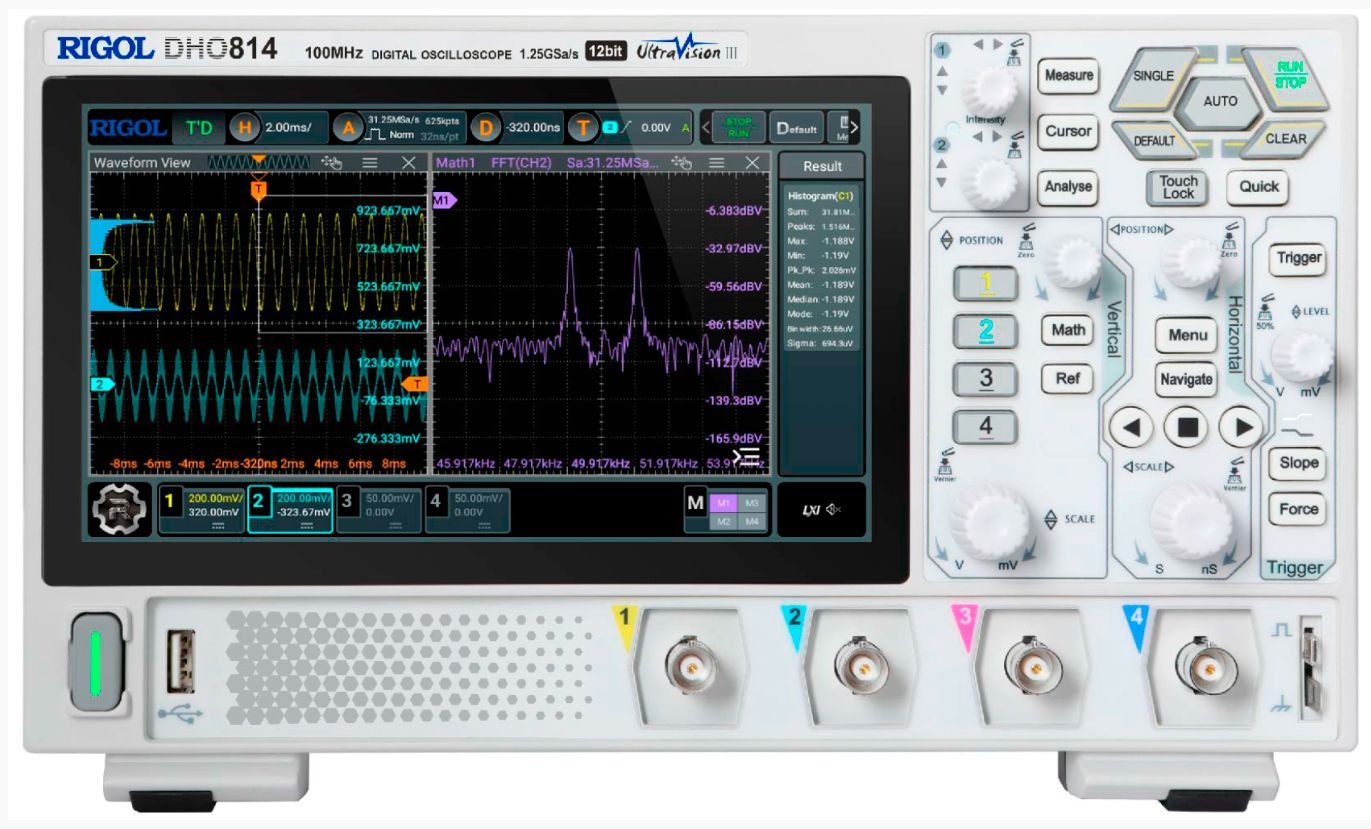
Task: Select the cyan channel 2 ground marker
Action: point(103,384)
